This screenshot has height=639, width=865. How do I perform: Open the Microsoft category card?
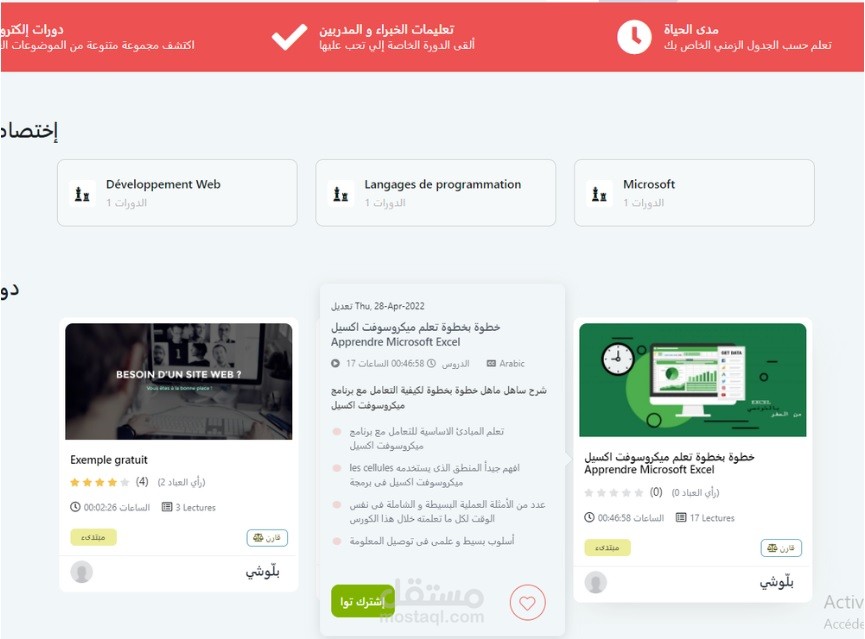(x=694, y=193)
